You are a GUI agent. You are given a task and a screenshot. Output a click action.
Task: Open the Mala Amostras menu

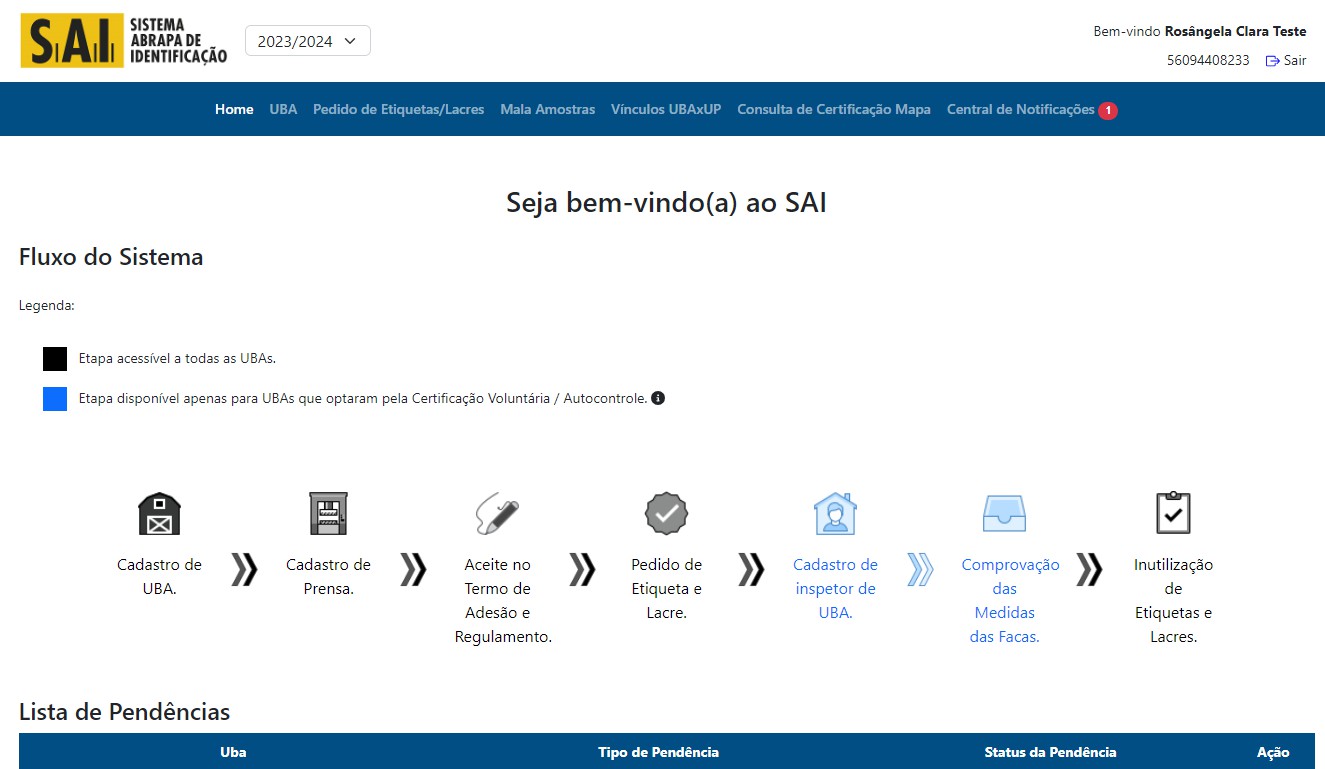pos(547,109)
